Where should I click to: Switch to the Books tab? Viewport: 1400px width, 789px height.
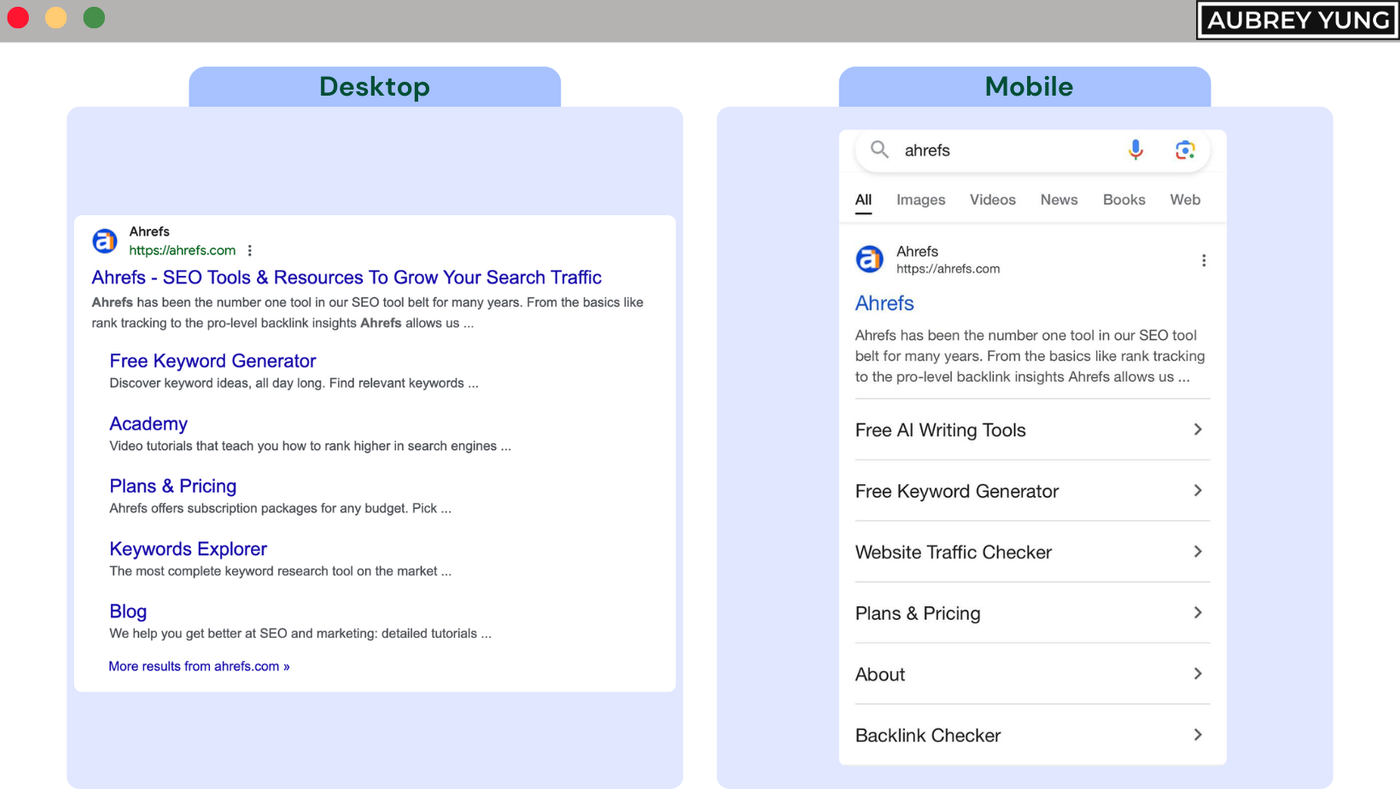coord(1123,199)
